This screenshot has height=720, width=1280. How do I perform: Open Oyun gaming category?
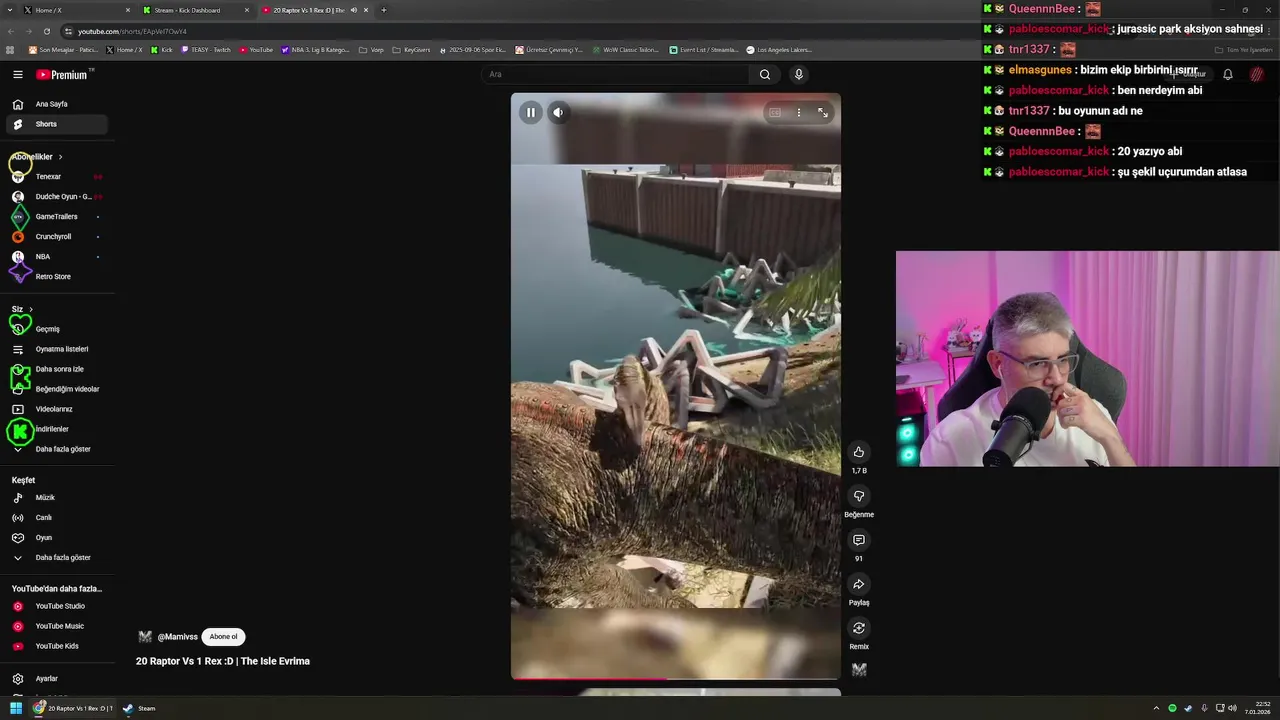(x=56, y=538)
